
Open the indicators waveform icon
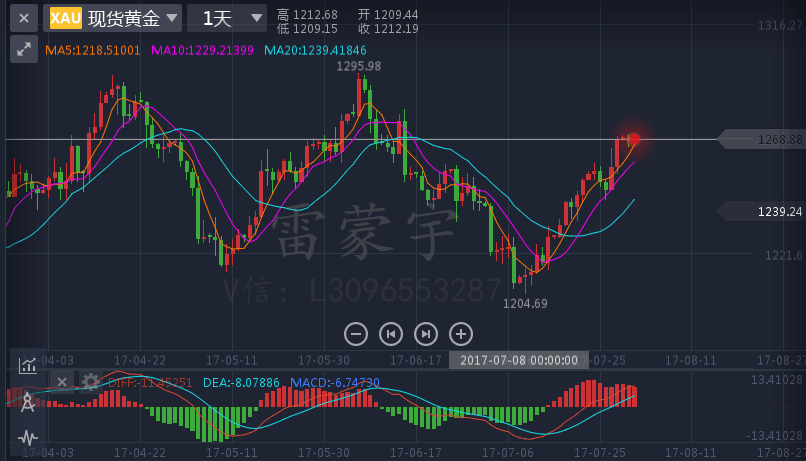tap(28, 438)
